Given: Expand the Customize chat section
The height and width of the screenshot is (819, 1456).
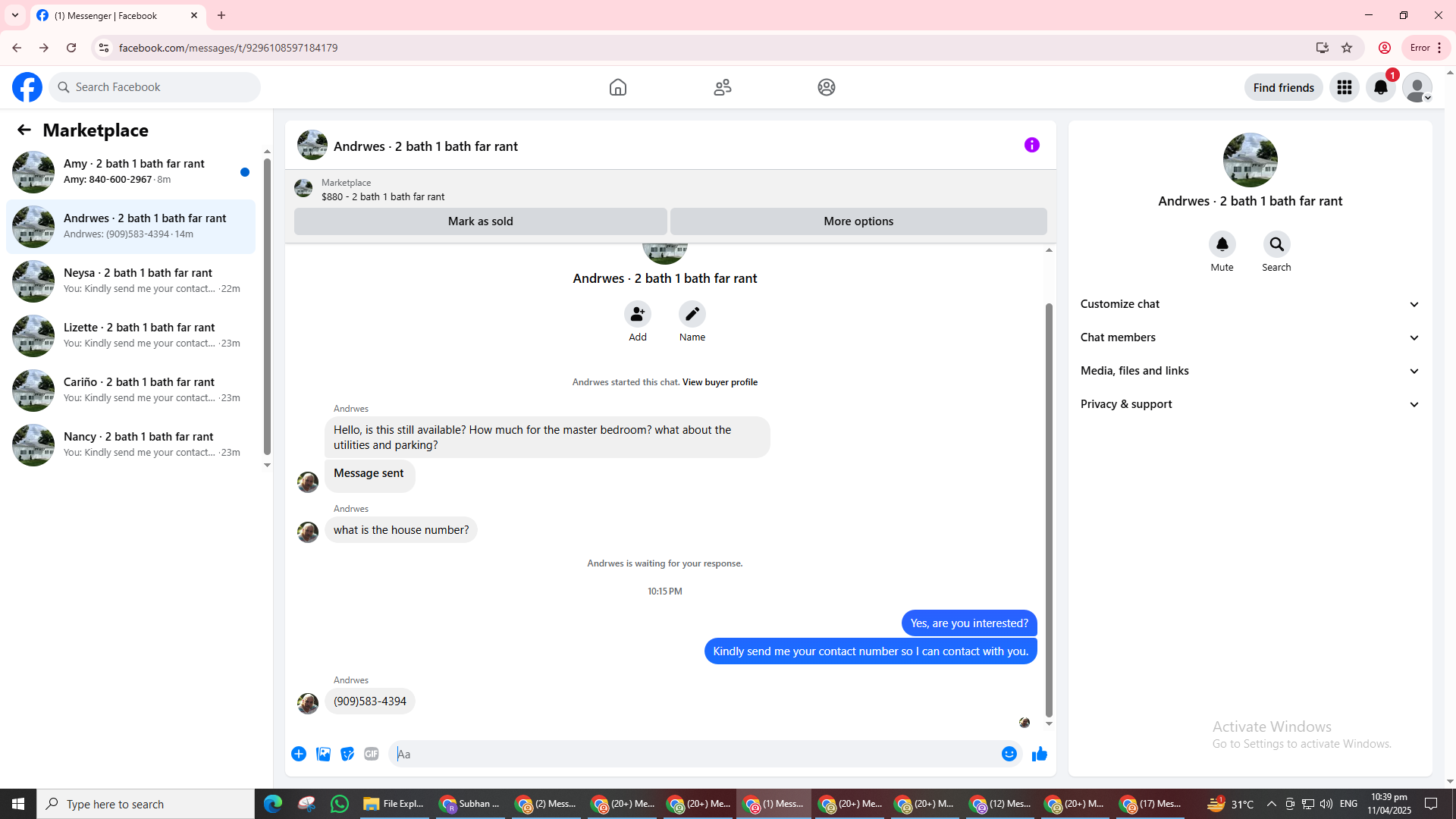Looking at the screenshot, I should (x=1250, y=304).
